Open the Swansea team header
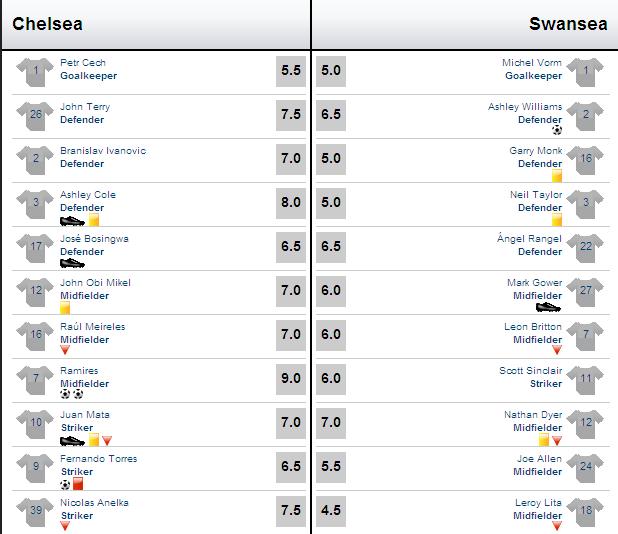The height and width of the screenshot is (534, 618). pyautogui.click(x=568, y=24)
